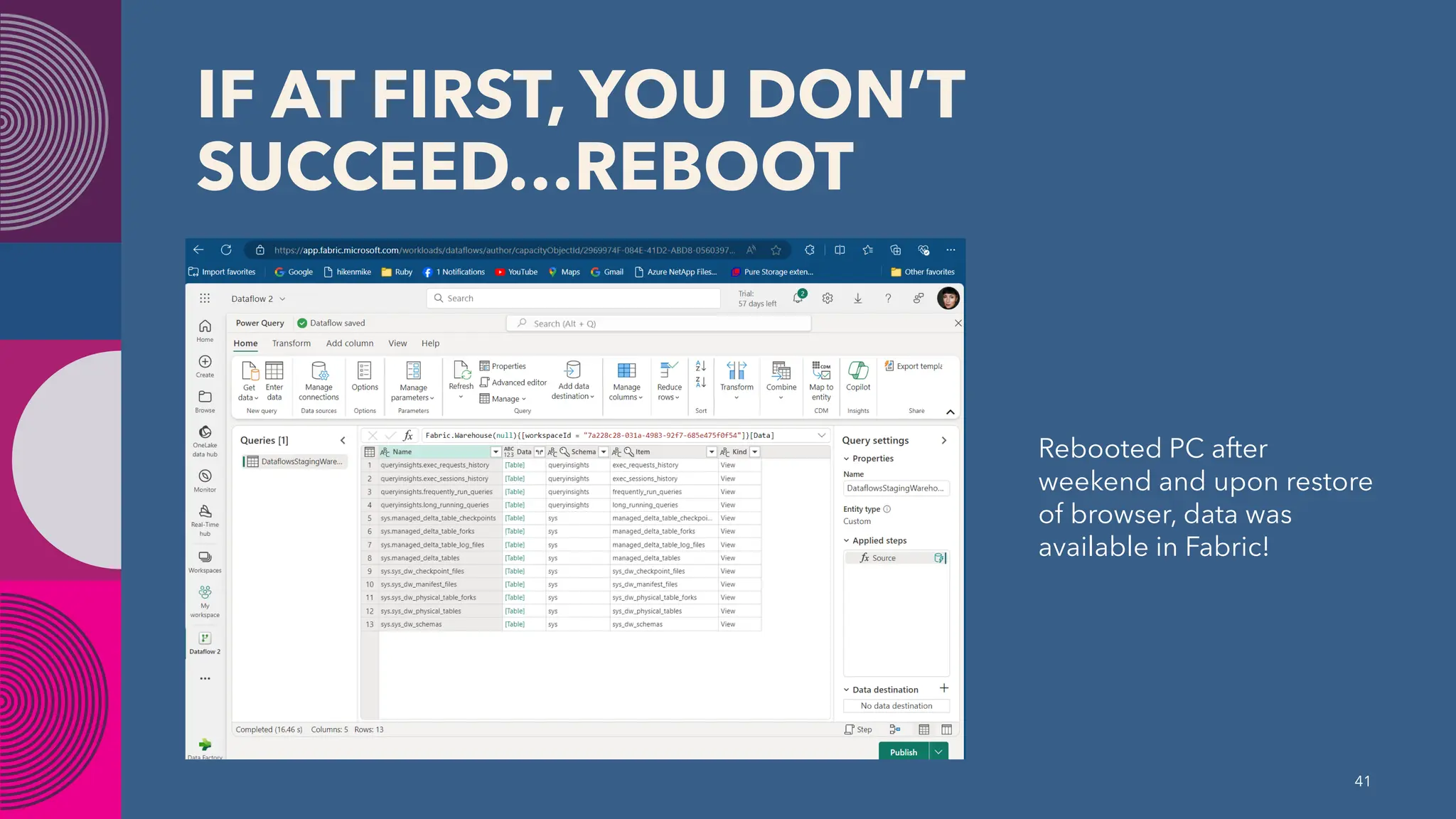Click the Power Query tab label

[x=260, y=323]
